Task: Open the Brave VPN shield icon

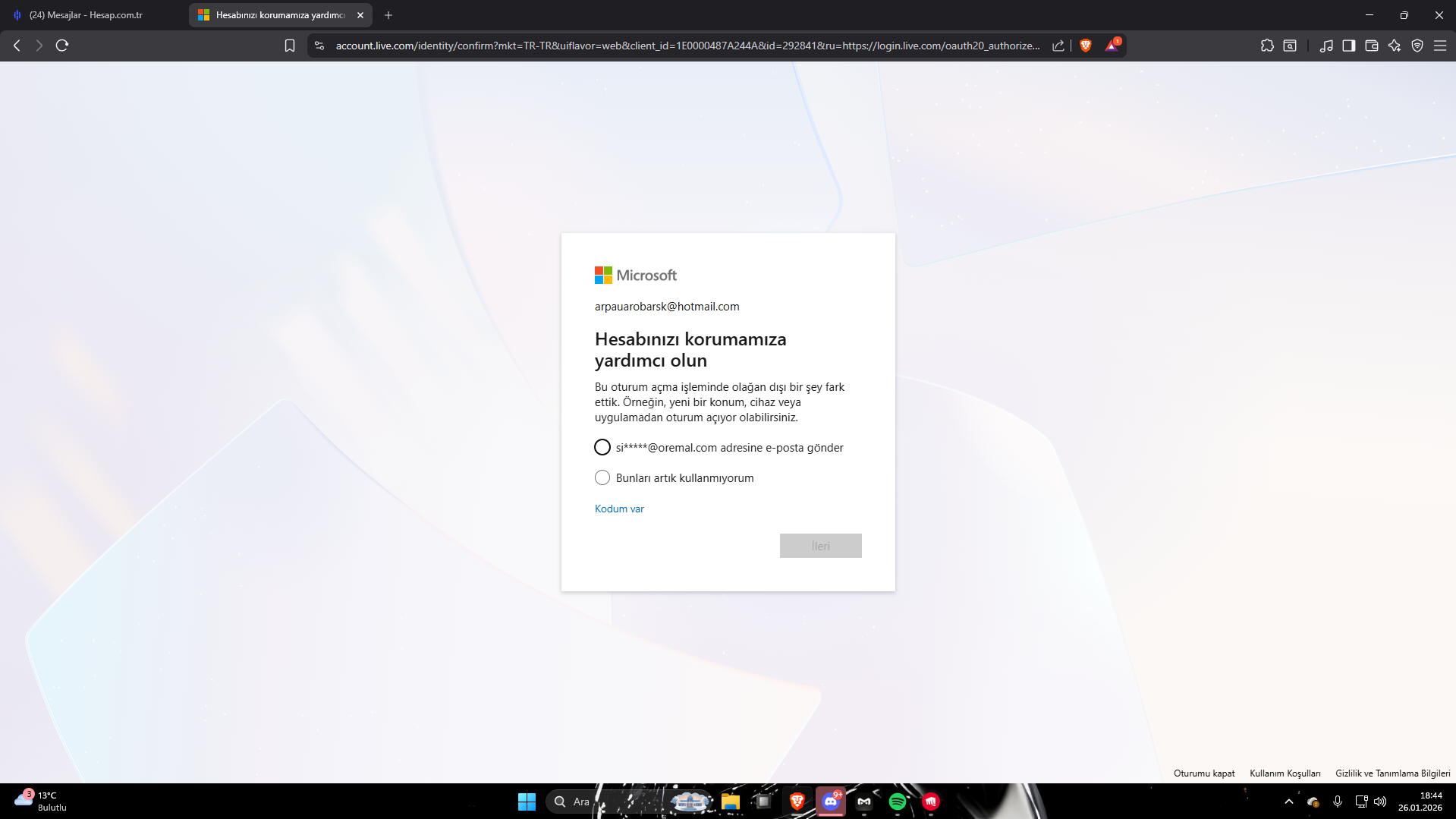Action: tap(1417, 46)
